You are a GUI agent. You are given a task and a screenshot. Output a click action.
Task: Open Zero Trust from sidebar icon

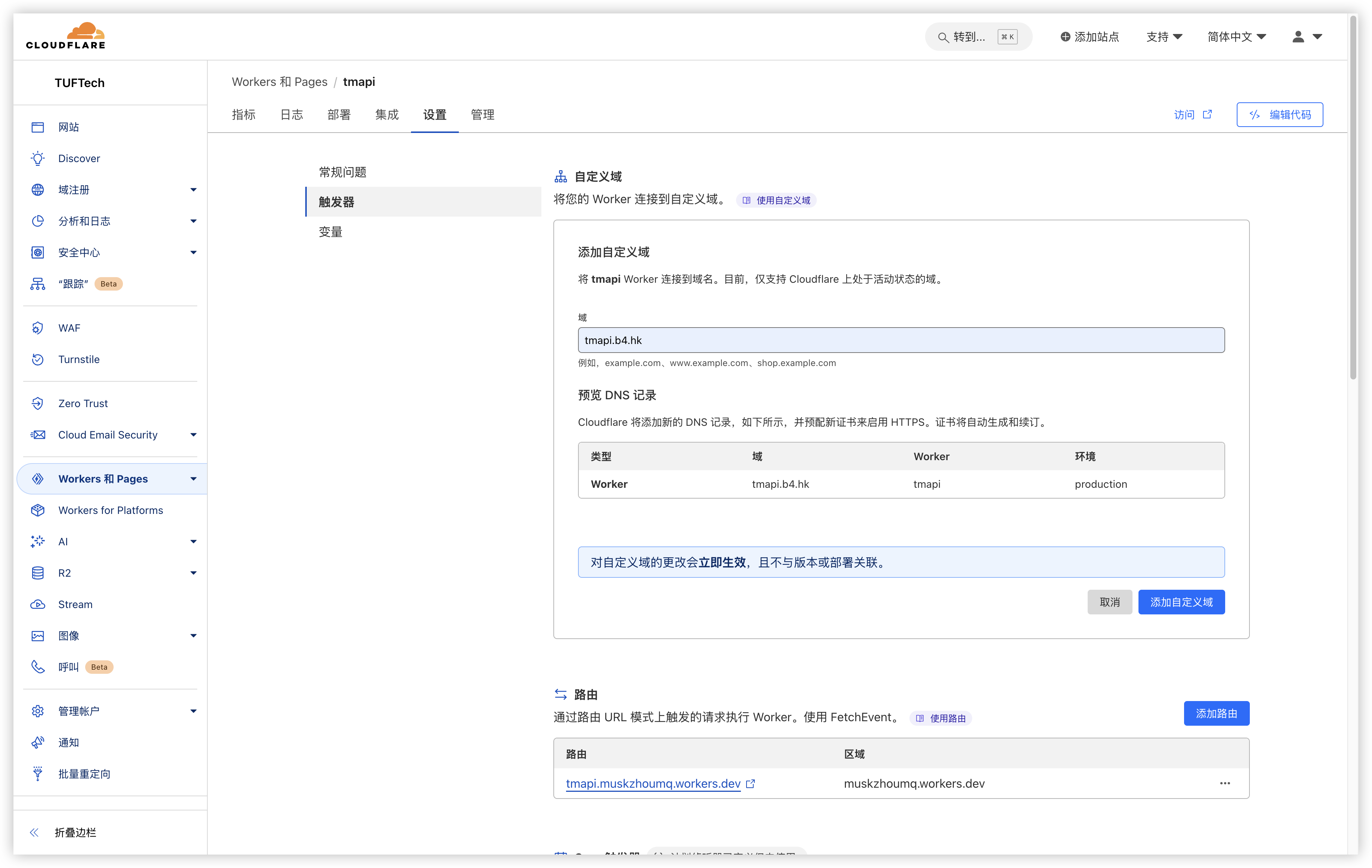pos(38,403)
